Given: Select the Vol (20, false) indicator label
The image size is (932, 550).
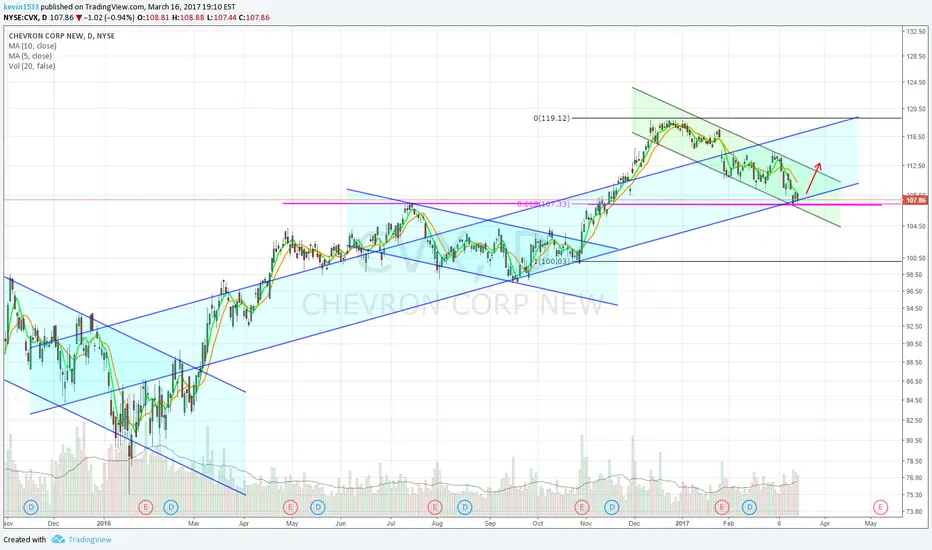Looking at the screenshot, I should click(32, 66).
